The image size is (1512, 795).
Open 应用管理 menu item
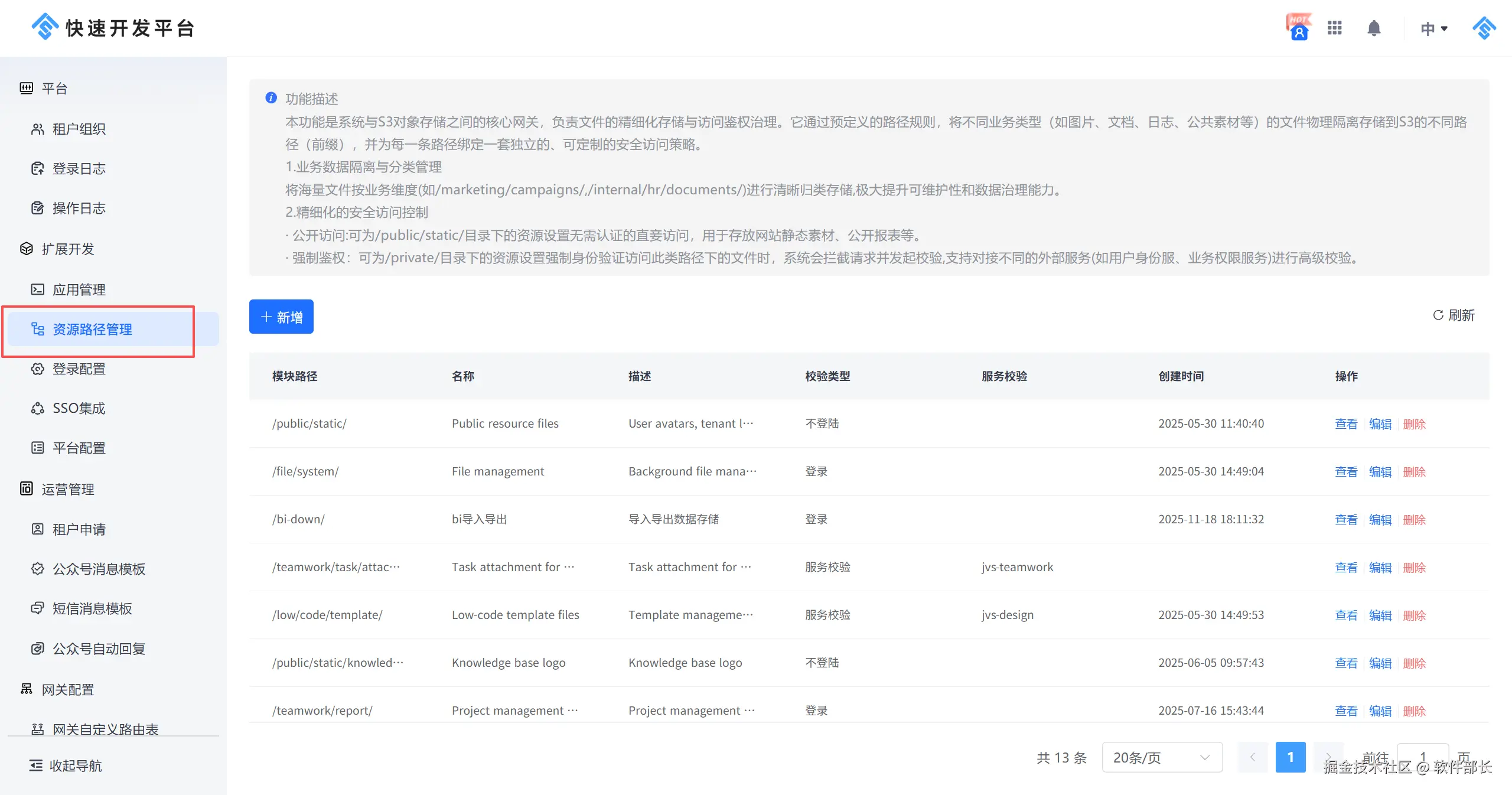coord(79,290)
